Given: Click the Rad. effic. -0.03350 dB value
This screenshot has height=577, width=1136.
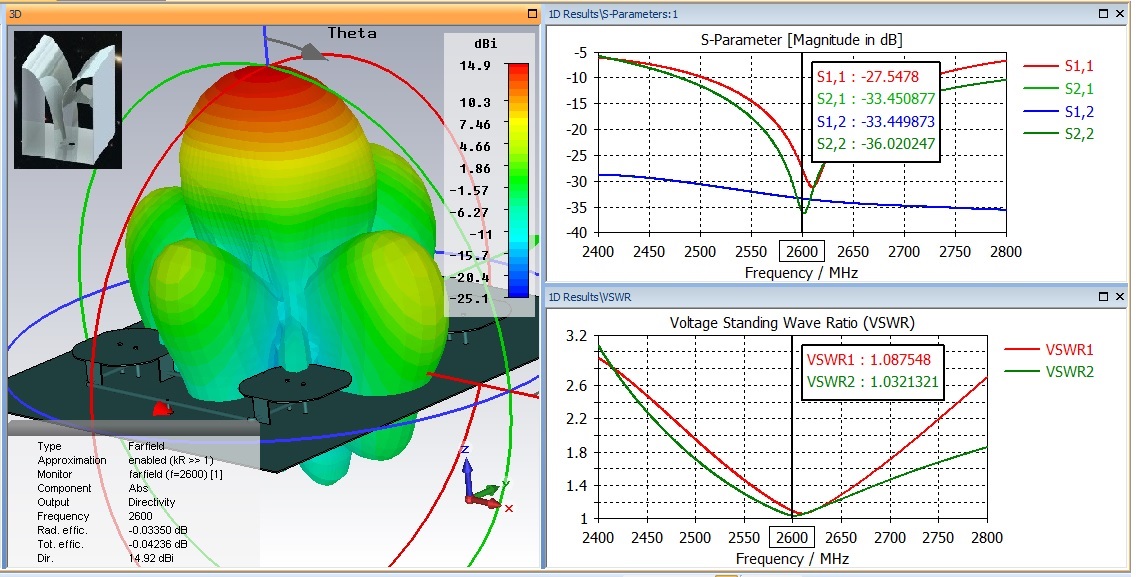Looking at the screenshot, I should point(158,530).
